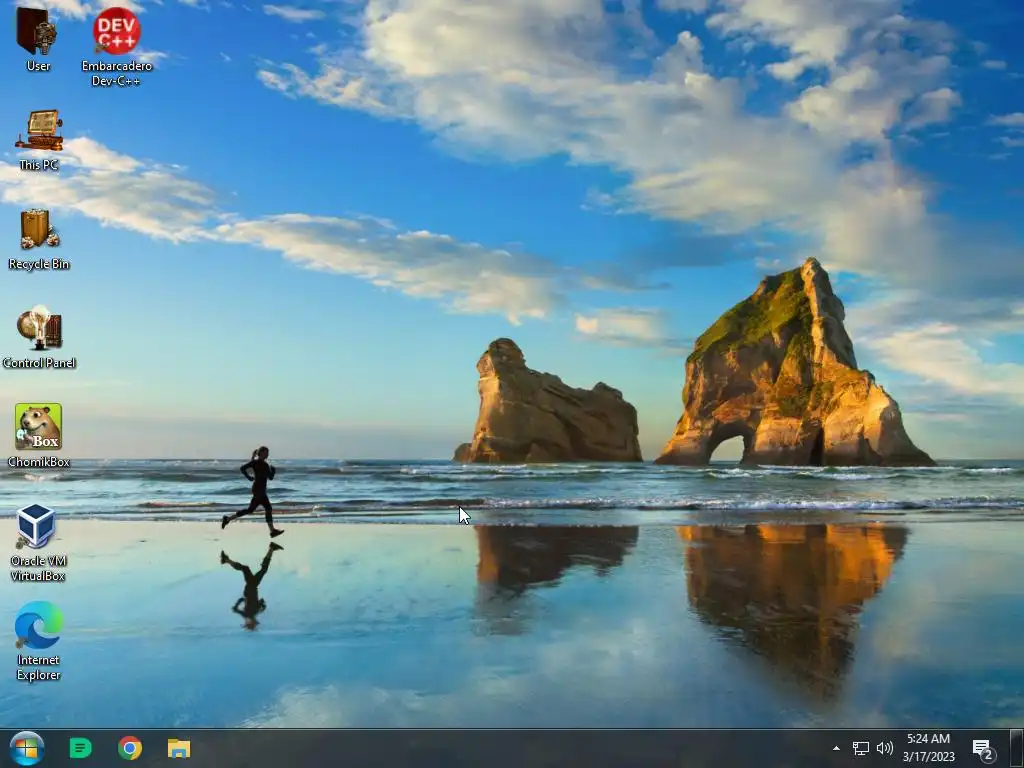Launch Google Chrome from taskbar
The image size is (1024, 768).
point(130,748)
